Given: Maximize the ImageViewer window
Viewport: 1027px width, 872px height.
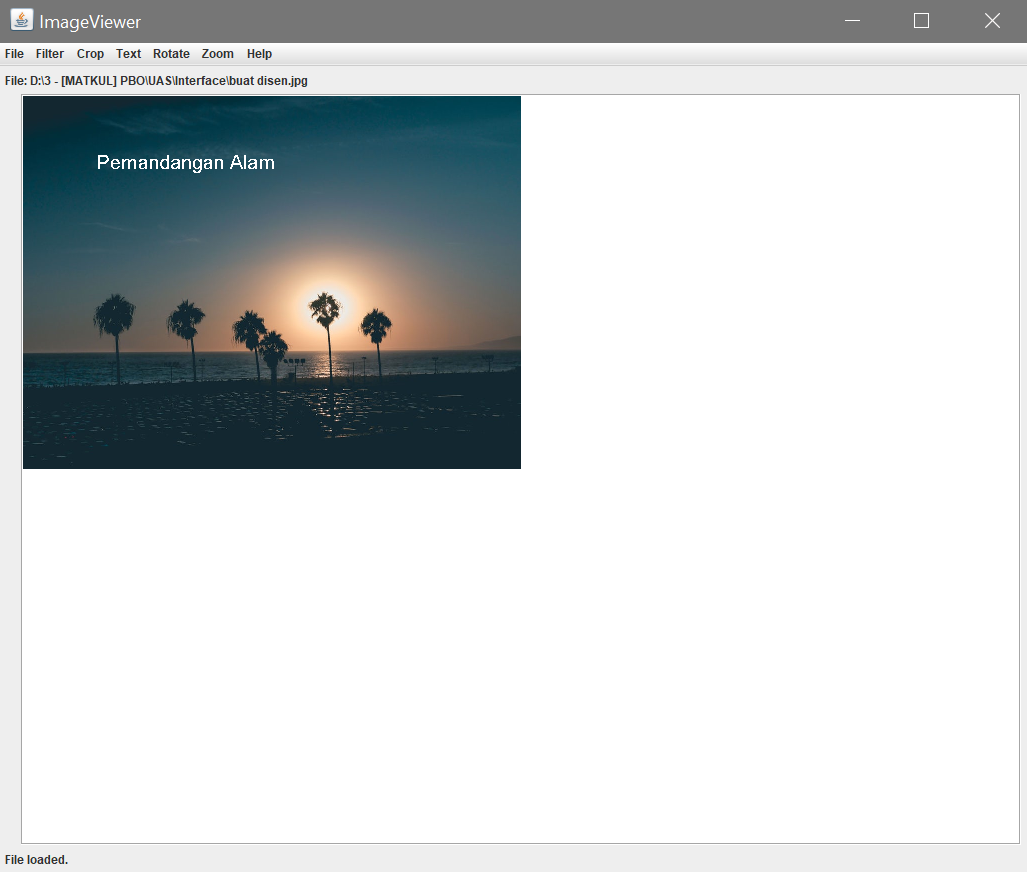Looking at the screenshot, I should point(921,20).
